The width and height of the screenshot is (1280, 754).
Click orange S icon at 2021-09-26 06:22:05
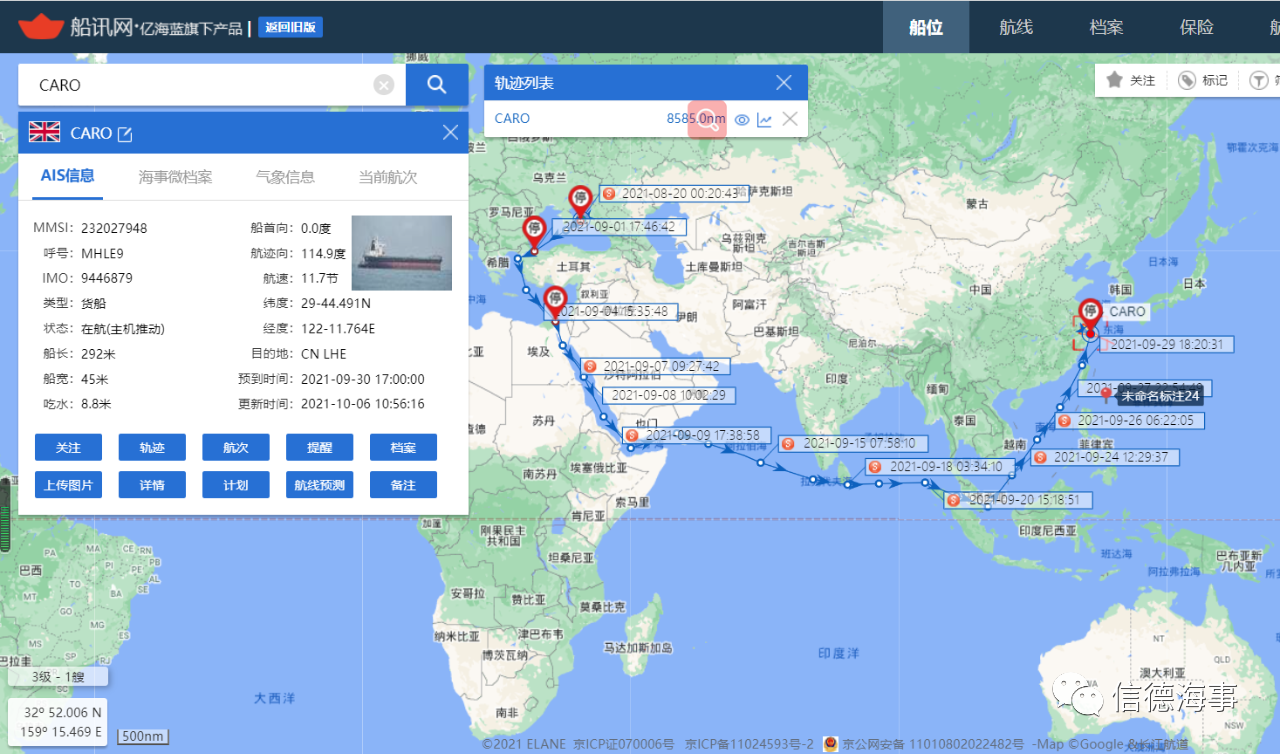(1064, 421)
